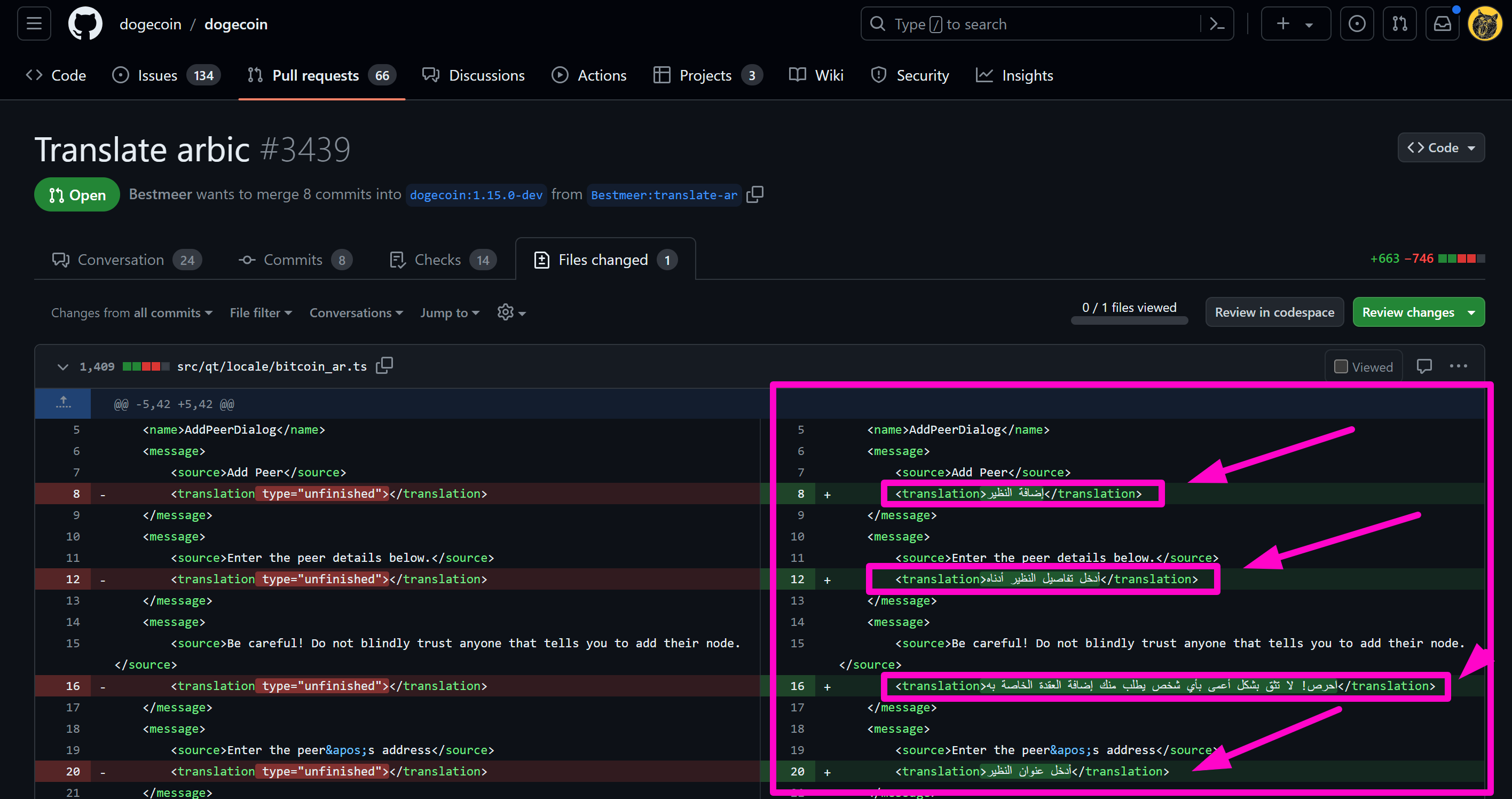The height and width of the screenshot is (799, 1512).
Task: Copy the bitcoin_ar.ts file path
Action: [x=384, y=366]
